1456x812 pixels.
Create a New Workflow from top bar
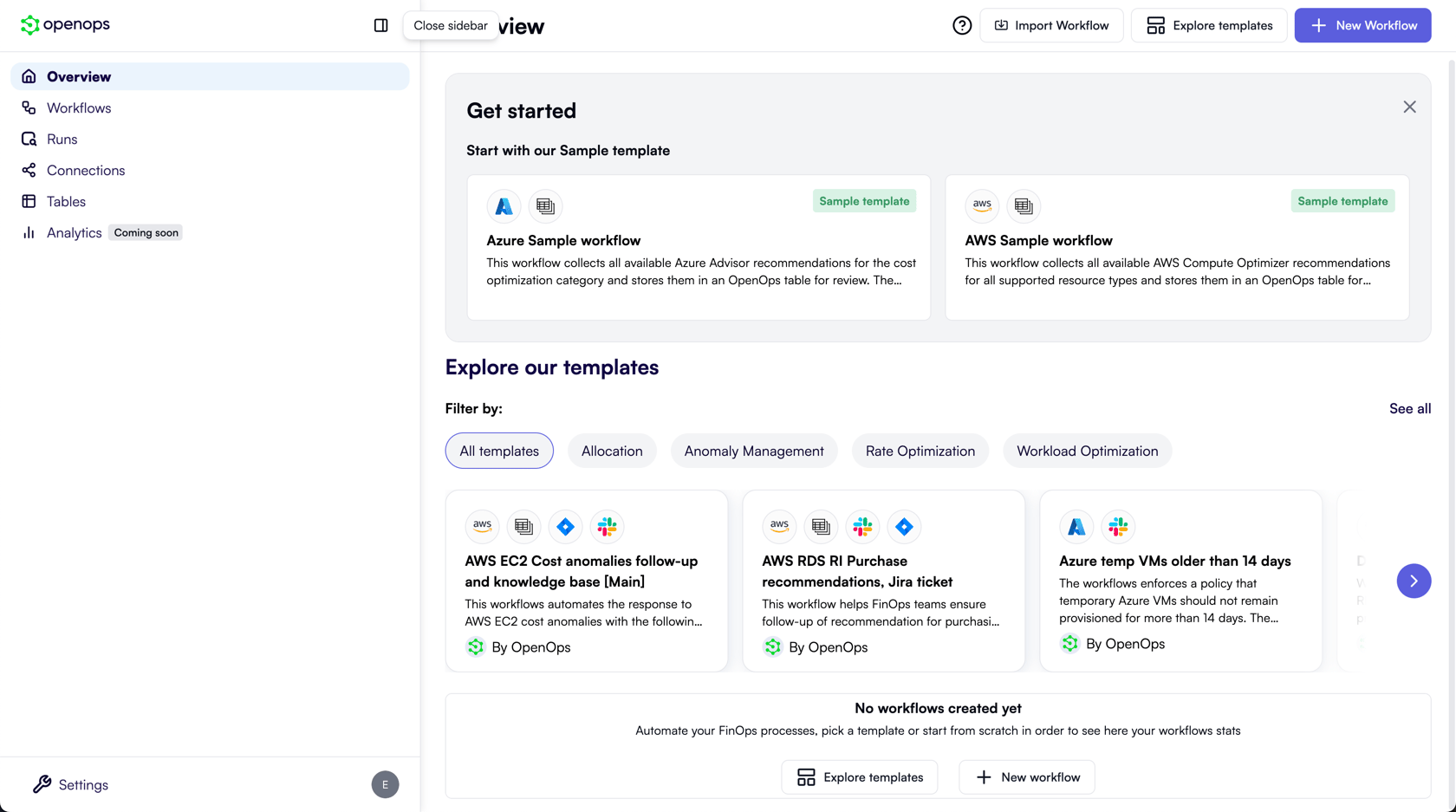point(1362,25)
